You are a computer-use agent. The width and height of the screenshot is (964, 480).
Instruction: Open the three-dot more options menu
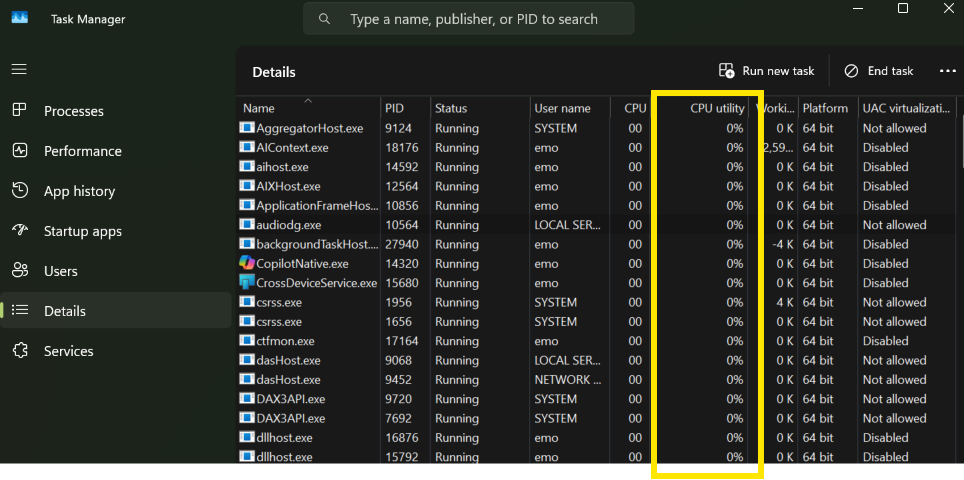(x=947, y=71)
